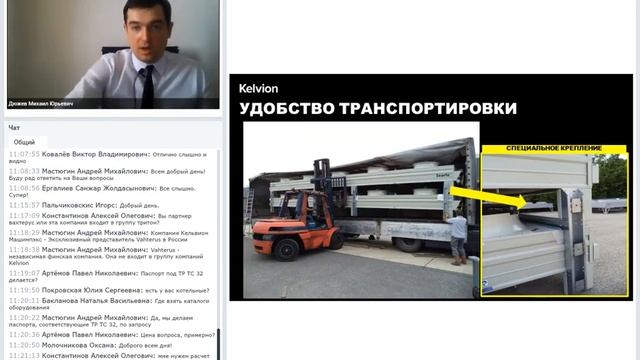Click the chat panel scrollbar thumb
The width and height of the screenshot is (640, 360).
[x=218, y=344]
